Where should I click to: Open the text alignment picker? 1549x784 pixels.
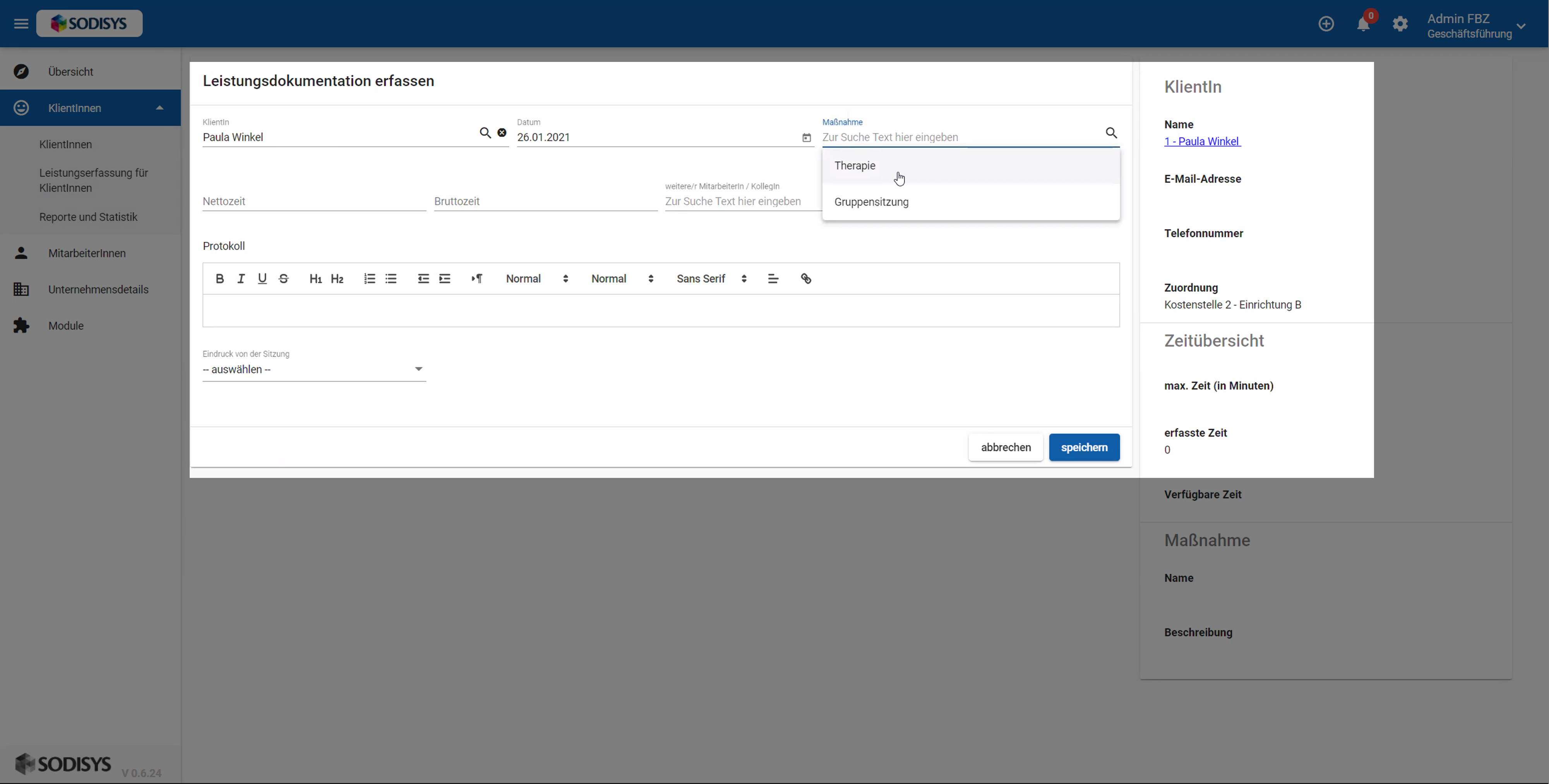point(773,278)
